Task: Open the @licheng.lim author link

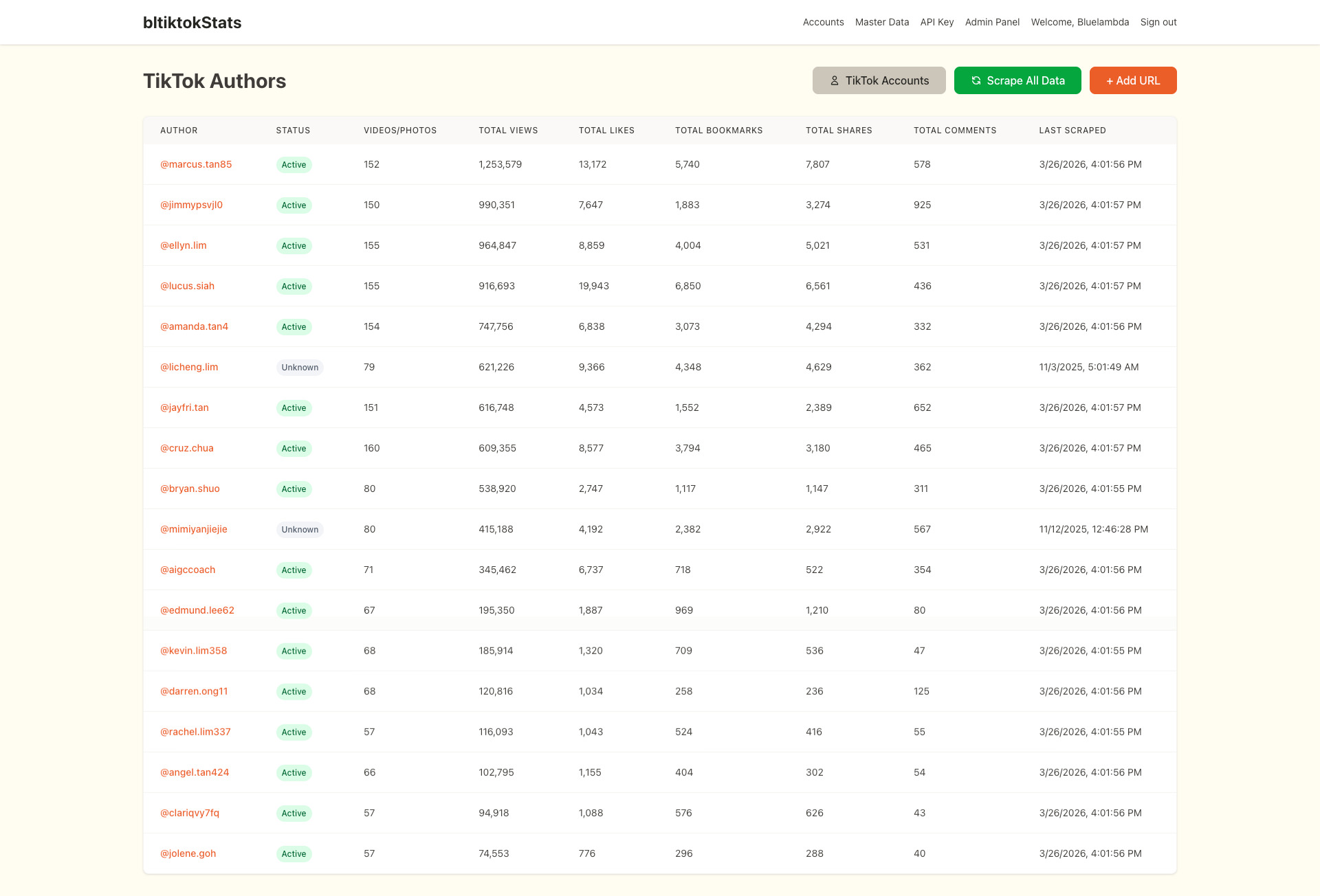Action: pos(189,367)
